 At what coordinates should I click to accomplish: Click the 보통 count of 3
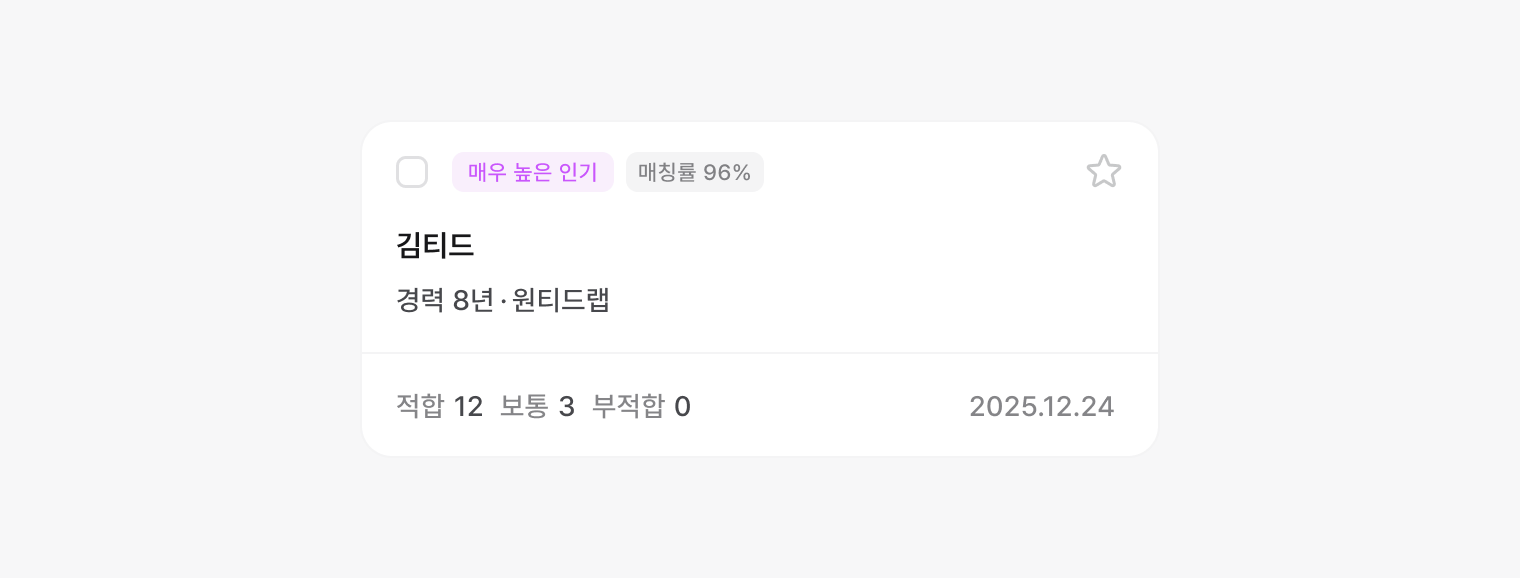[566, 406]
